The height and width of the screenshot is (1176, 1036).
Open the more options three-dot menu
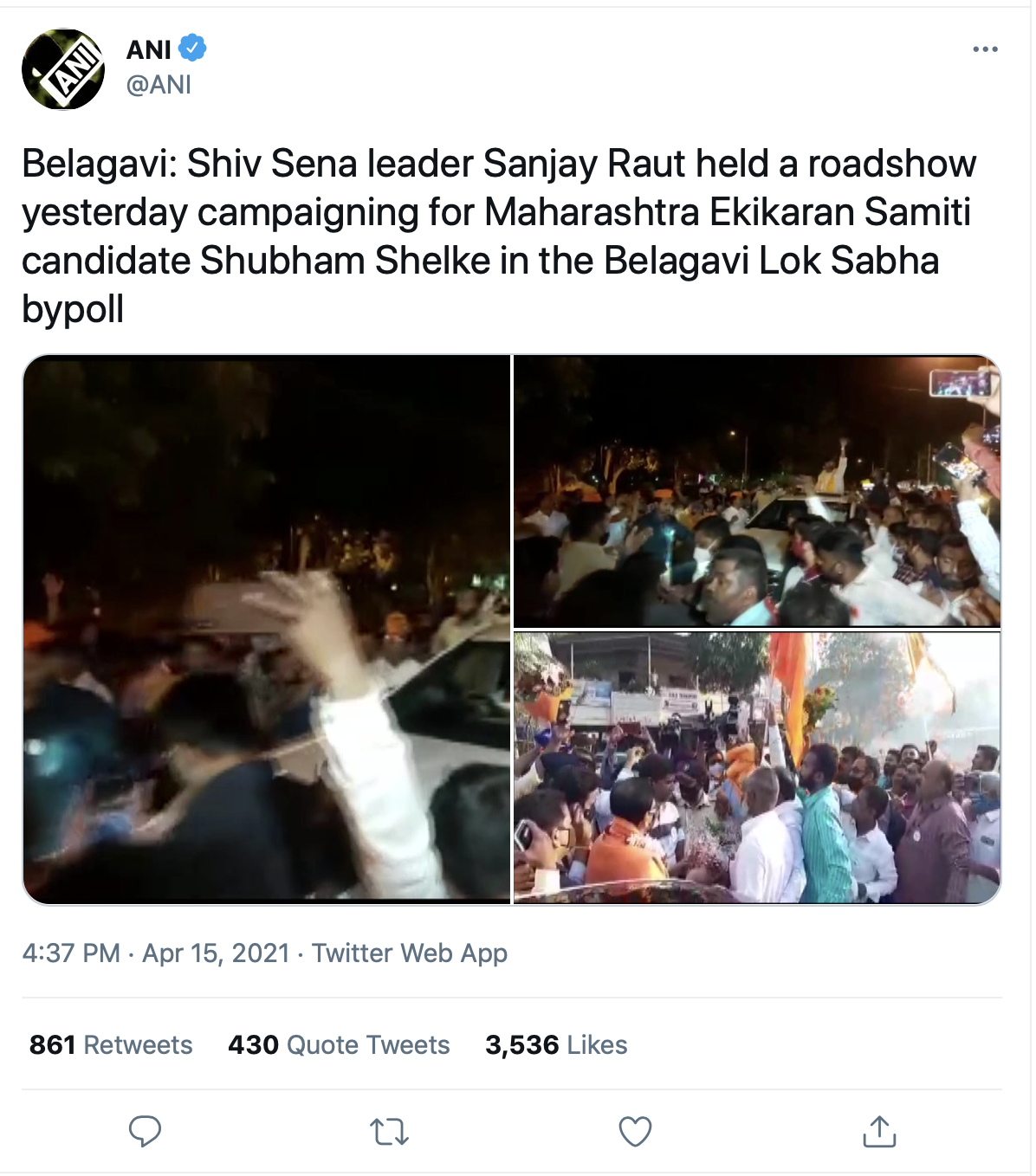click(x=985, y=49)
